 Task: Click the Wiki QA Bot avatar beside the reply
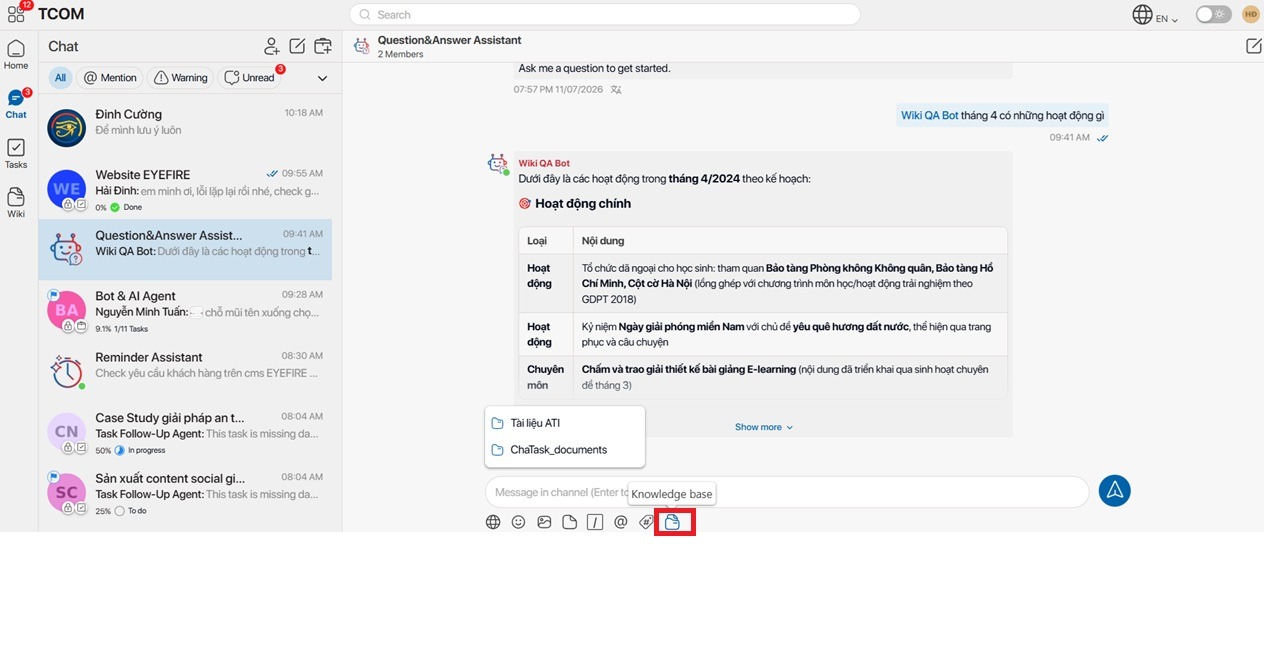497,164
